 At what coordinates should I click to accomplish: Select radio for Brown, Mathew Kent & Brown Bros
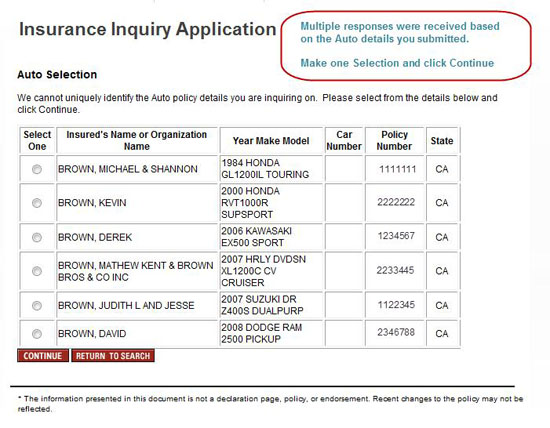[x=37, y=271]
